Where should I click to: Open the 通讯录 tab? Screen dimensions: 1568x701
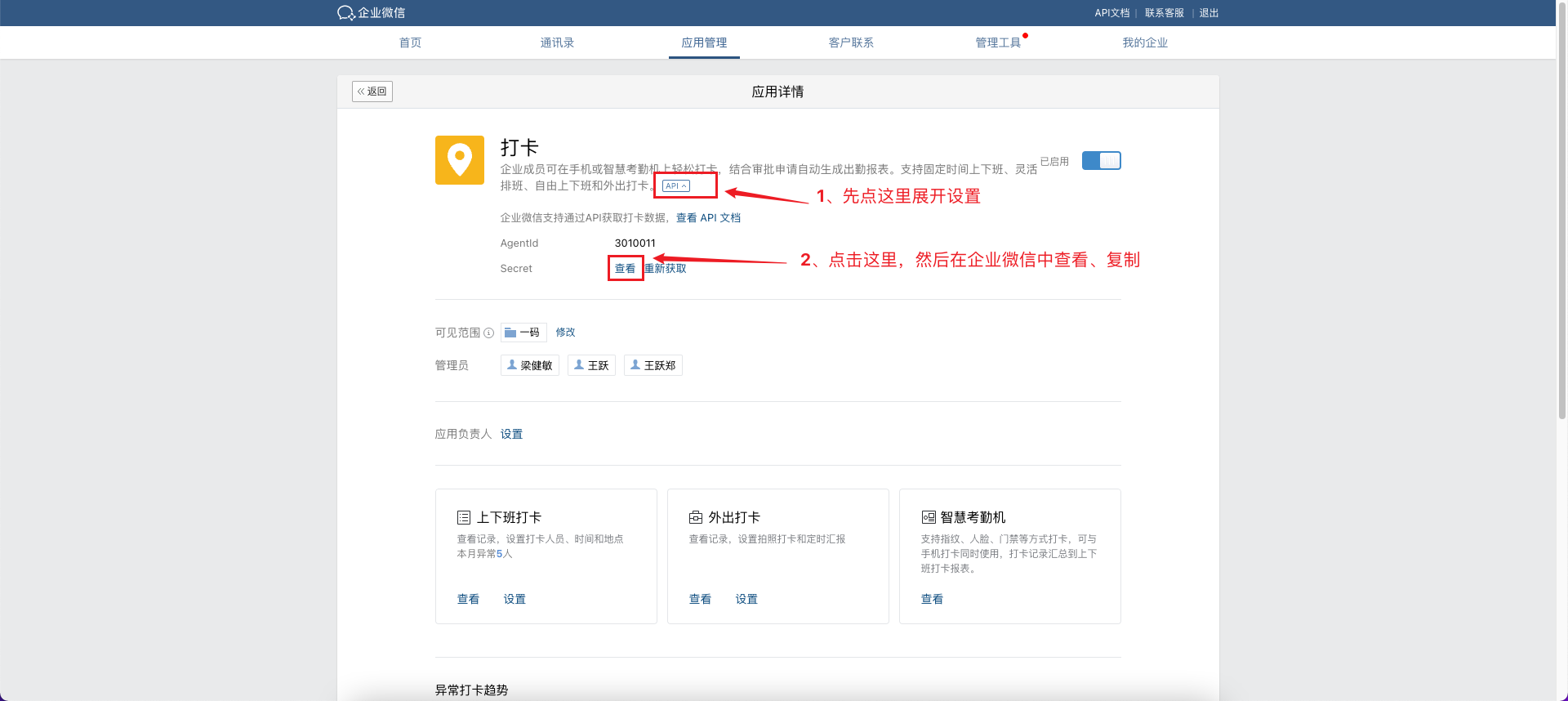[x=557, y=42]
